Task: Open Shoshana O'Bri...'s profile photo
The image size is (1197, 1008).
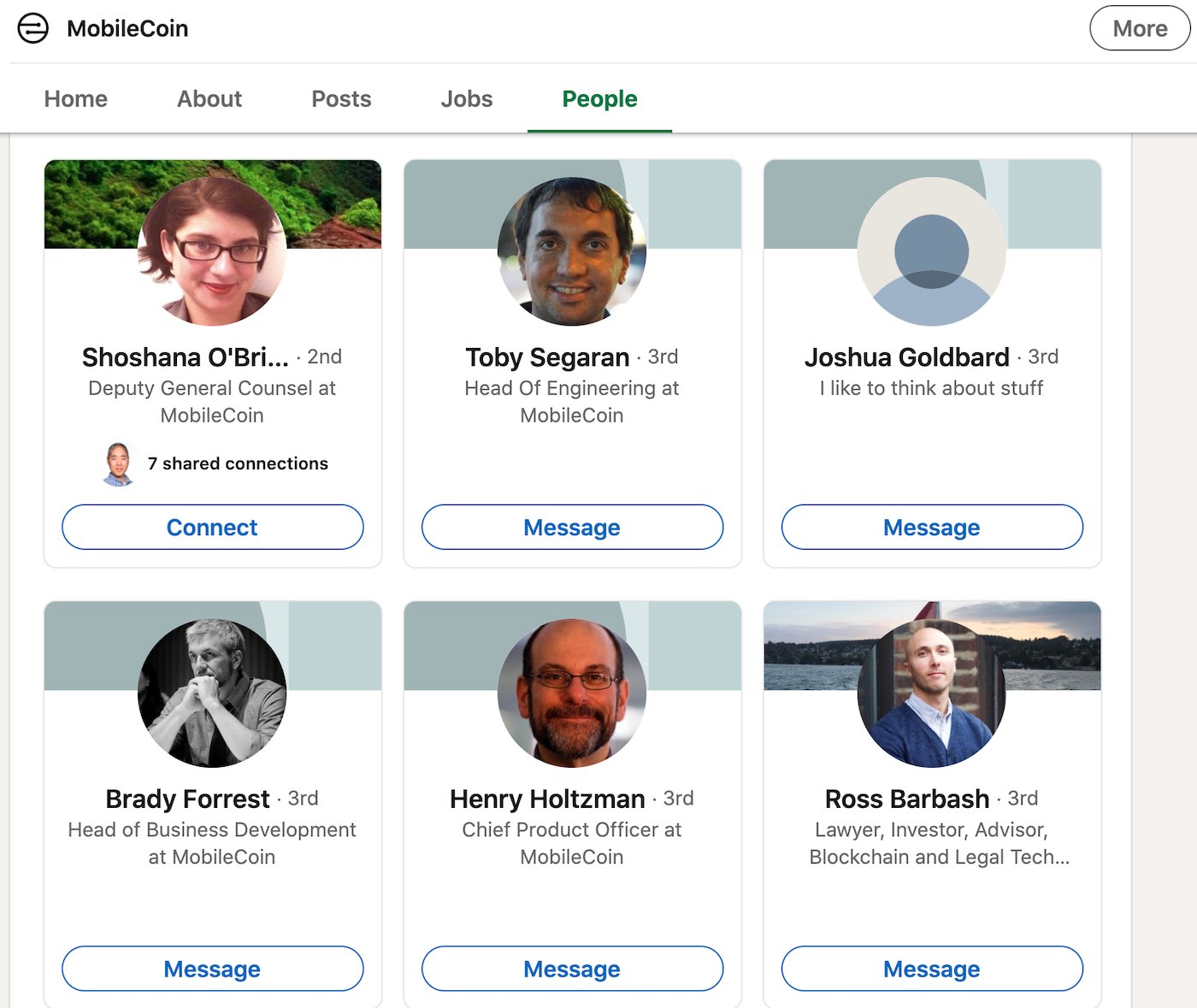Action: (212, 251)
